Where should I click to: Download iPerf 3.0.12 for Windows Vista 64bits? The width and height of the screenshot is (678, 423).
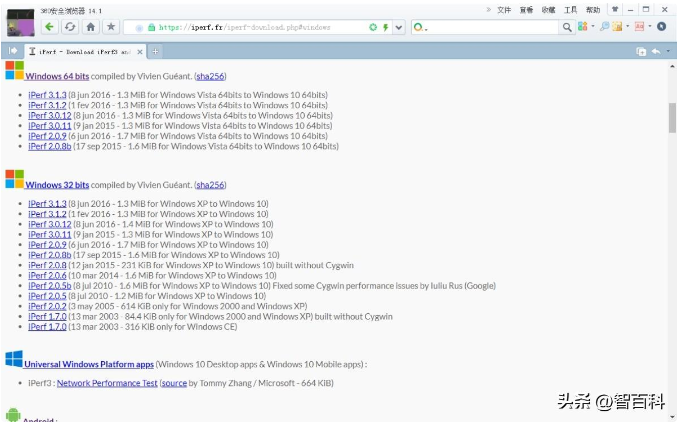50,115
